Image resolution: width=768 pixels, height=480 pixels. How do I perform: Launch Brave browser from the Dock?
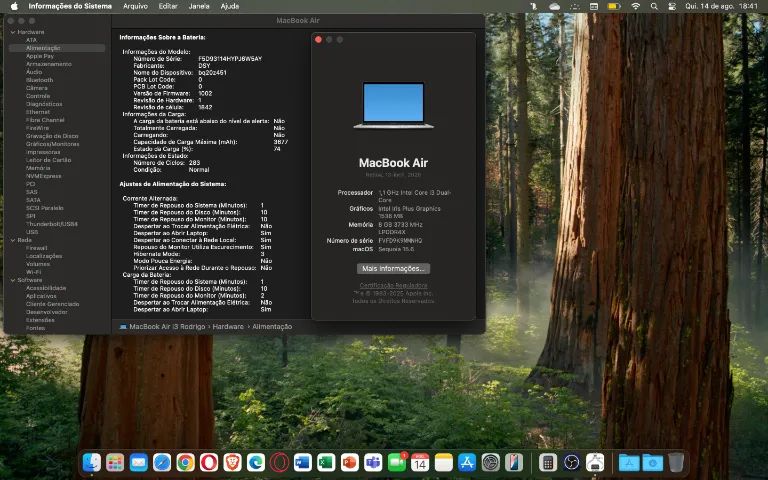pos(232,462)
